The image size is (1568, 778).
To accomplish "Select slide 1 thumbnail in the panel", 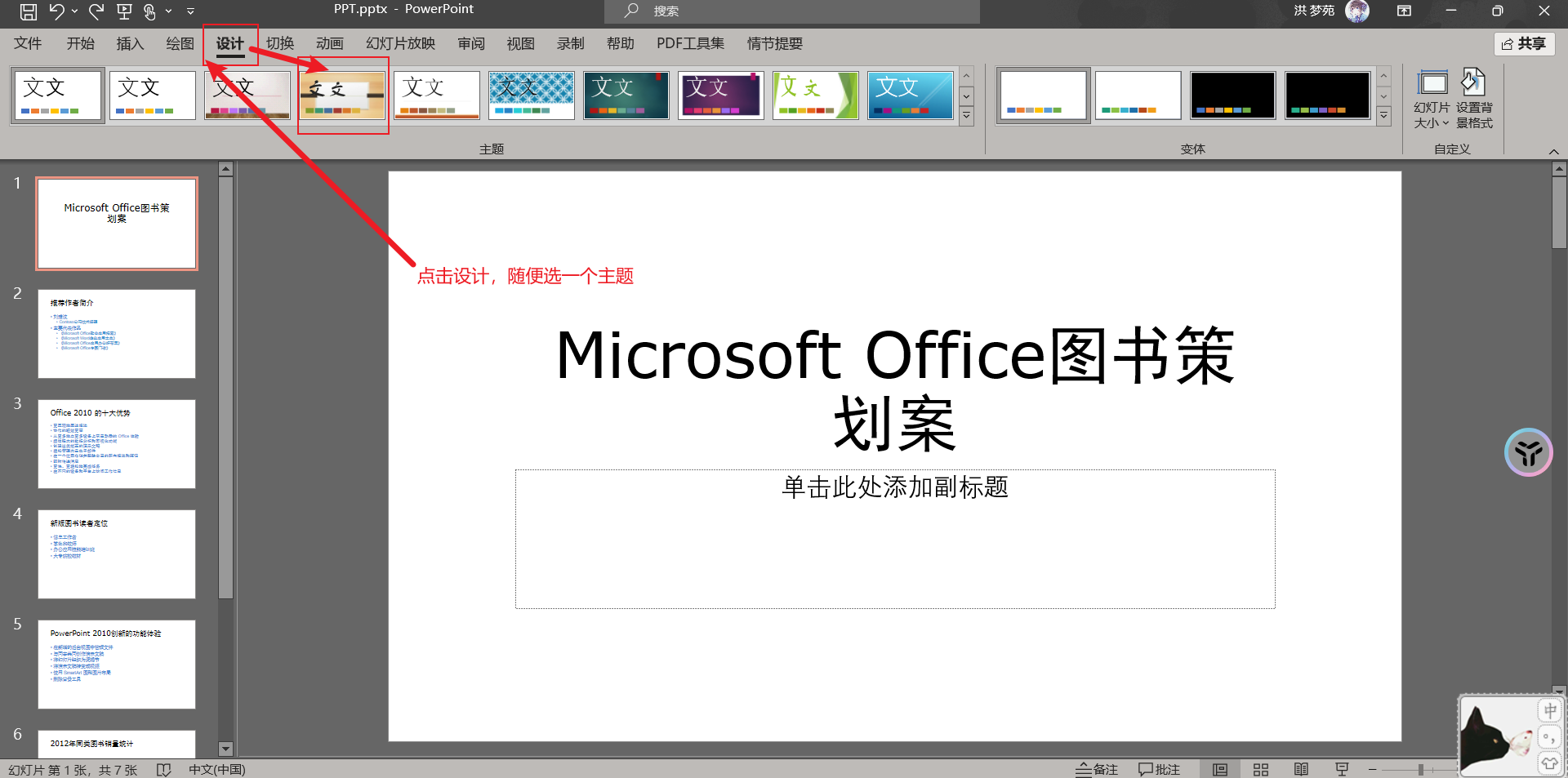I will 117,223.
